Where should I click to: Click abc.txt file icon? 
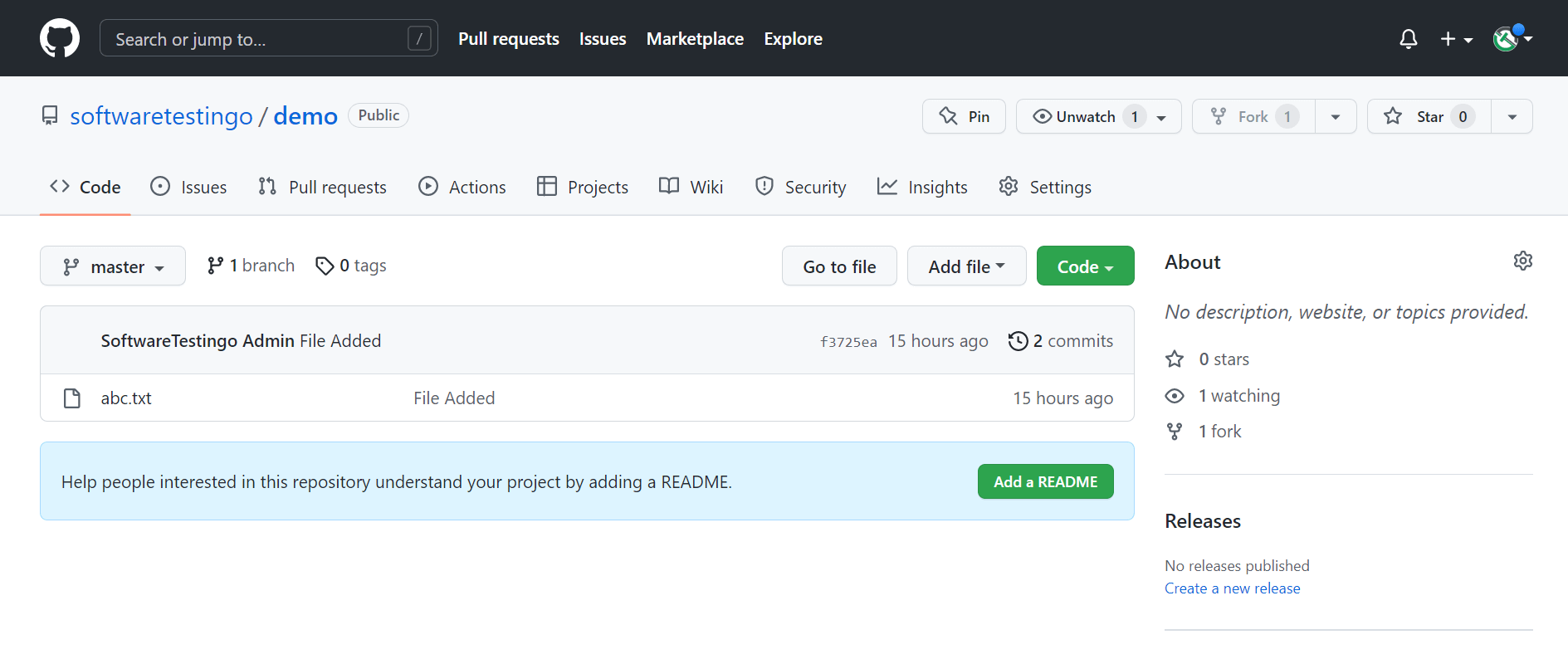tap(72, 398)
